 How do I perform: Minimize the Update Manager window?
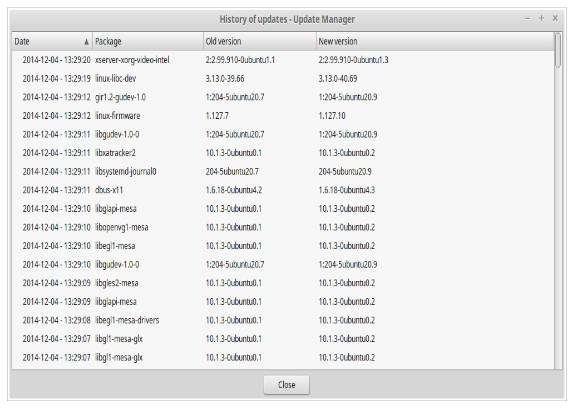tap(528, 18)
